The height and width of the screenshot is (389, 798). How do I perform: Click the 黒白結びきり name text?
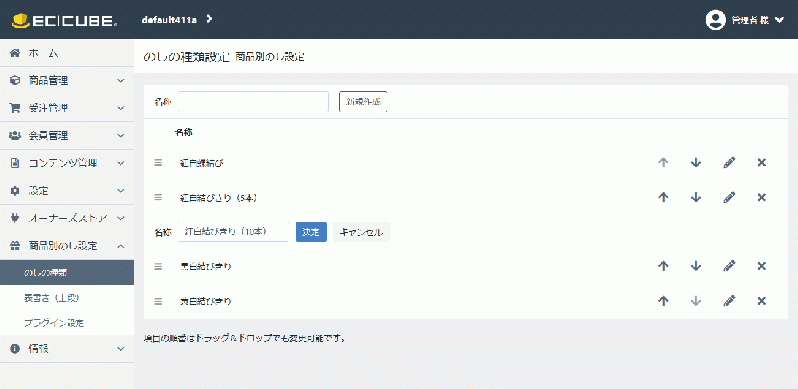206,266
